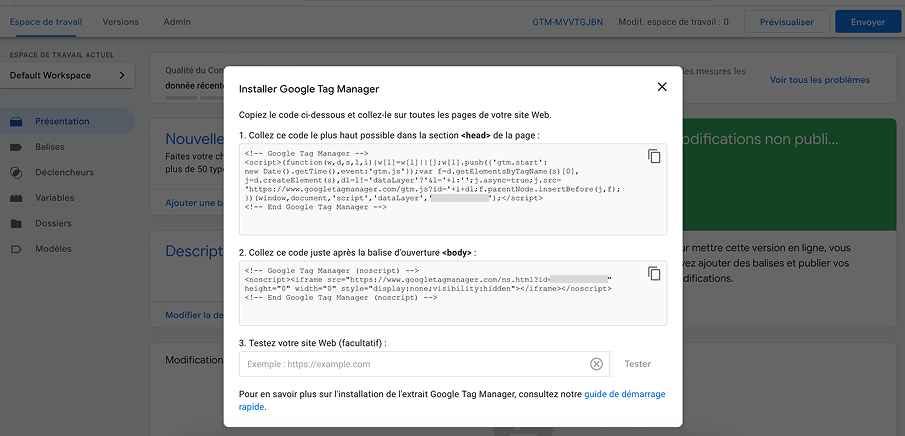905x436 pixels.
Task: Copy the head section code snippet
Action: [653, 156]
